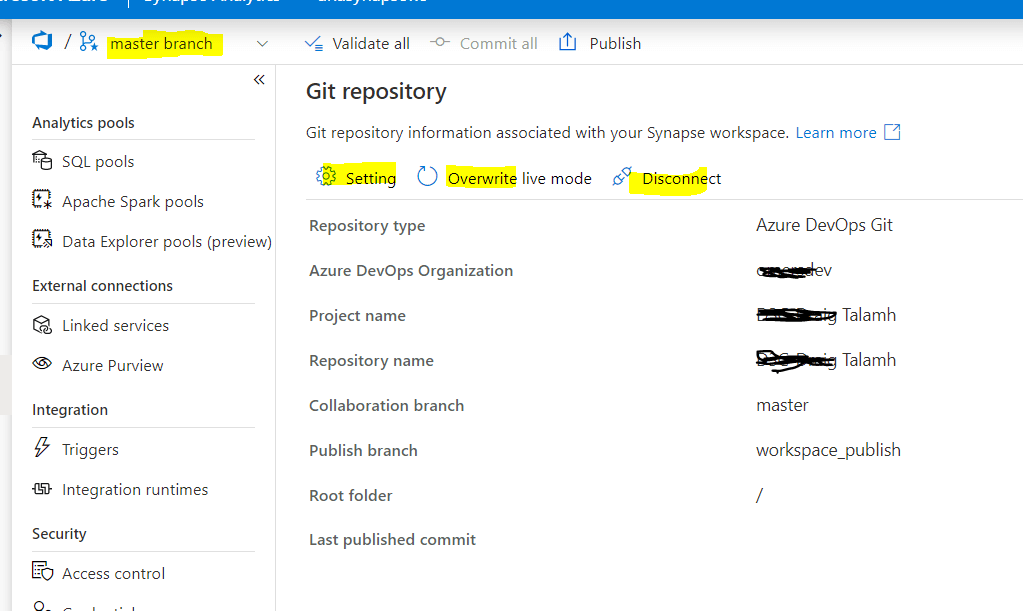Click the Repository type label
The width and height of the screenshot is (1023, 611).
(x=367, y=226)
